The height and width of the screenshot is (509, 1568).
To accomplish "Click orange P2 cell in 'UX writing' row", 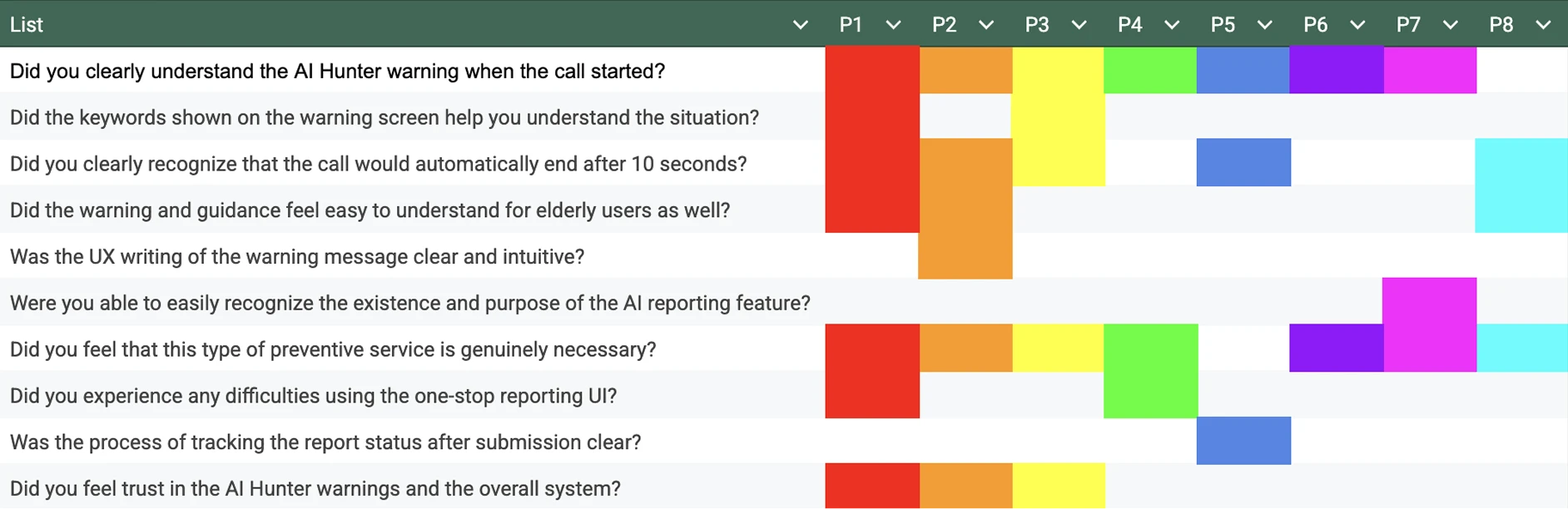I will coord(965,256).
